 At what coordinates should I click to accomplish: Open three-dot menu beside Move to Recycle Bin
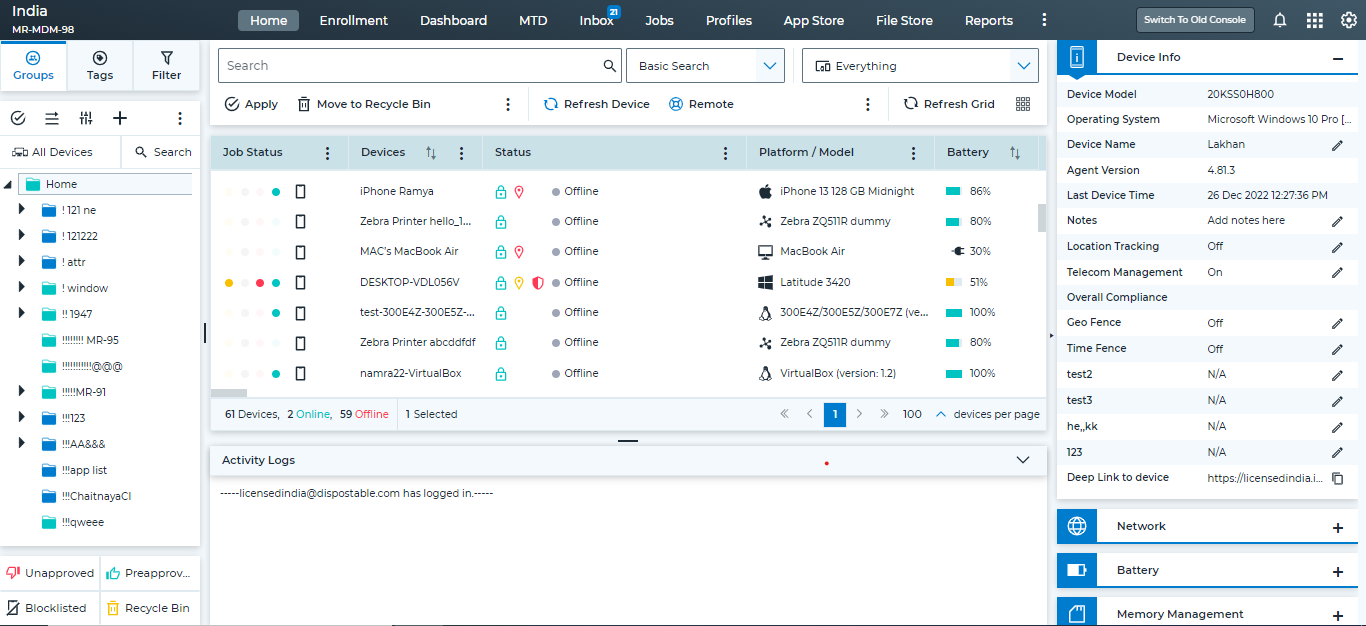click(x=508, y=104)
